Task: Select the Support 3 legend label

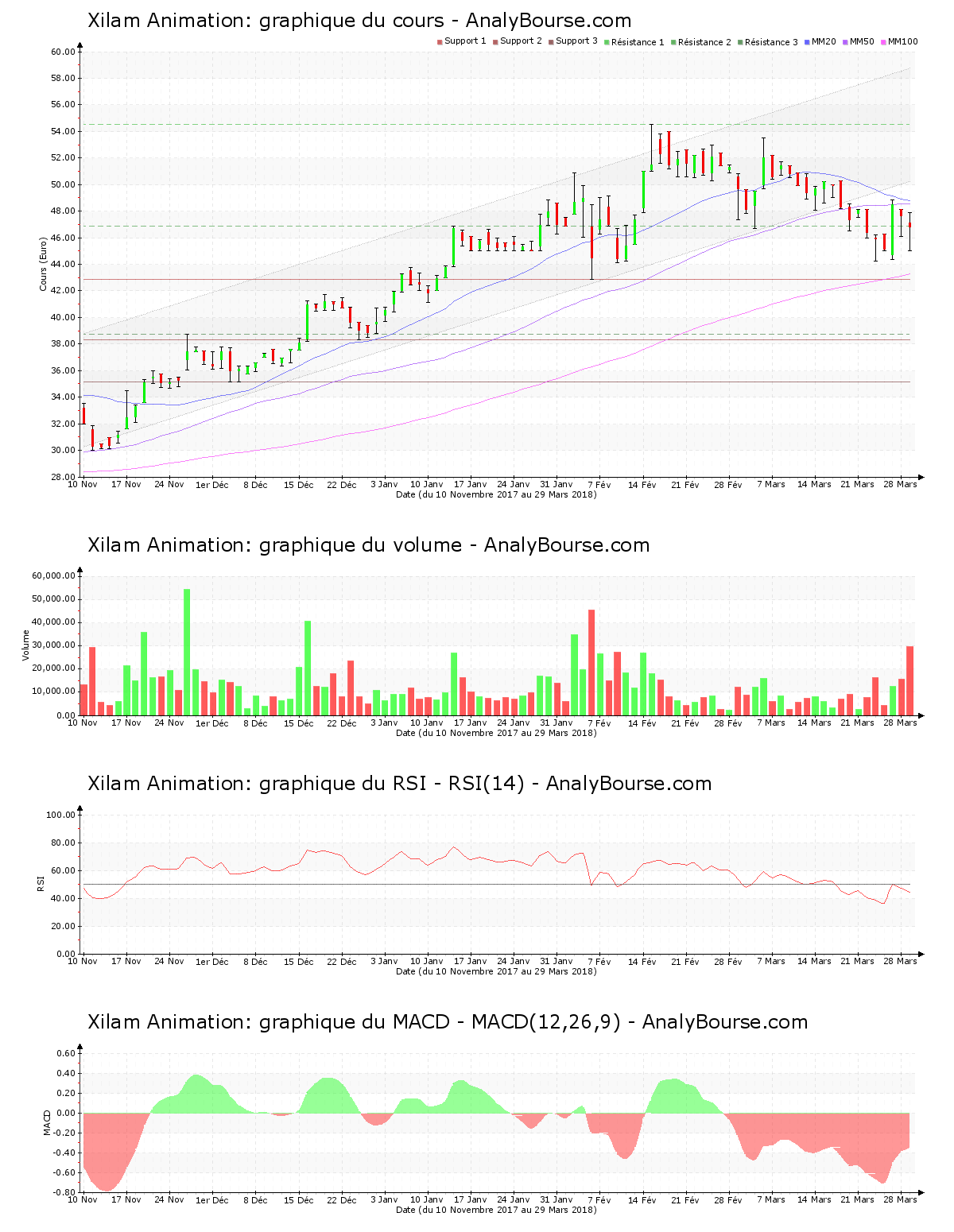Action: pyautogui.click(x=576, y=41)
